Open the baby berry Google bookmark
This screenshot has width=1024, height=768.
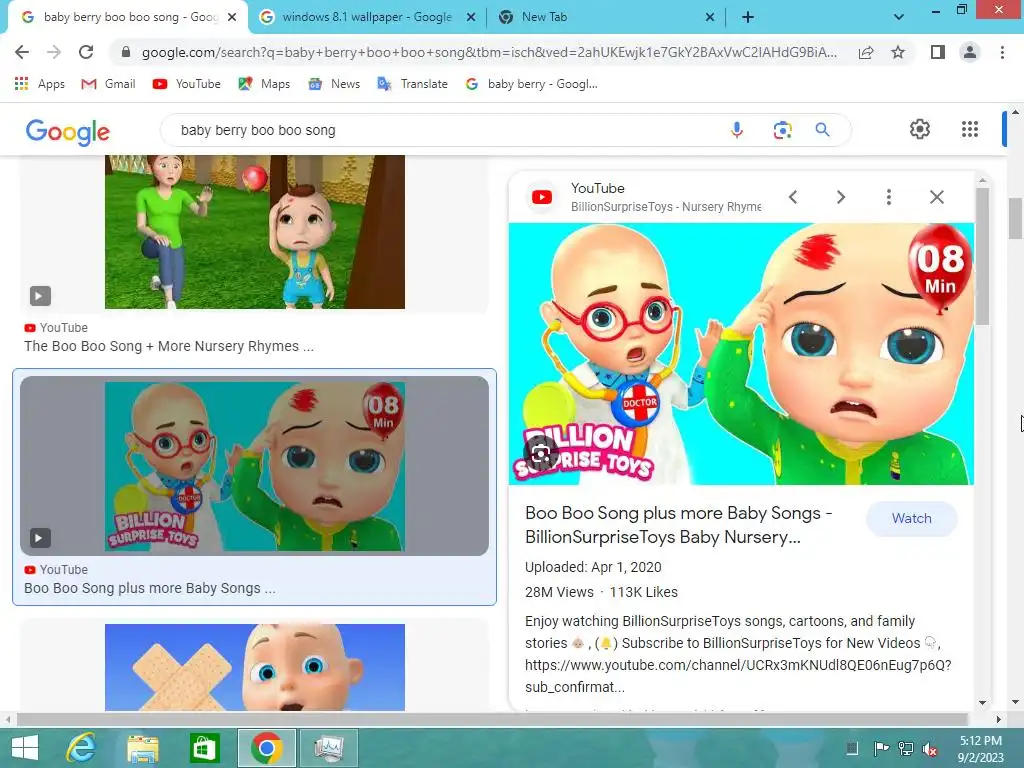[532, 84]
